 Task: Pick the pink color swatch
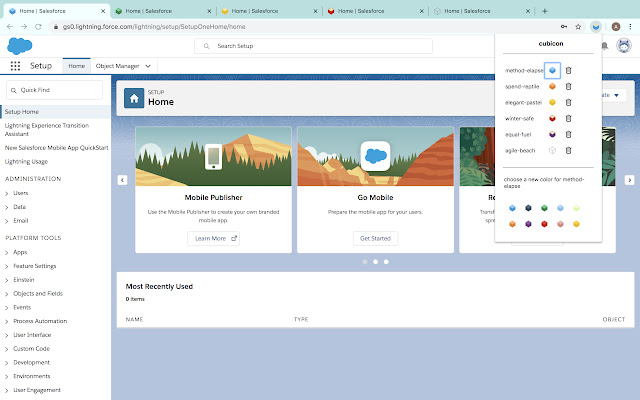click(x=560, y=224)
